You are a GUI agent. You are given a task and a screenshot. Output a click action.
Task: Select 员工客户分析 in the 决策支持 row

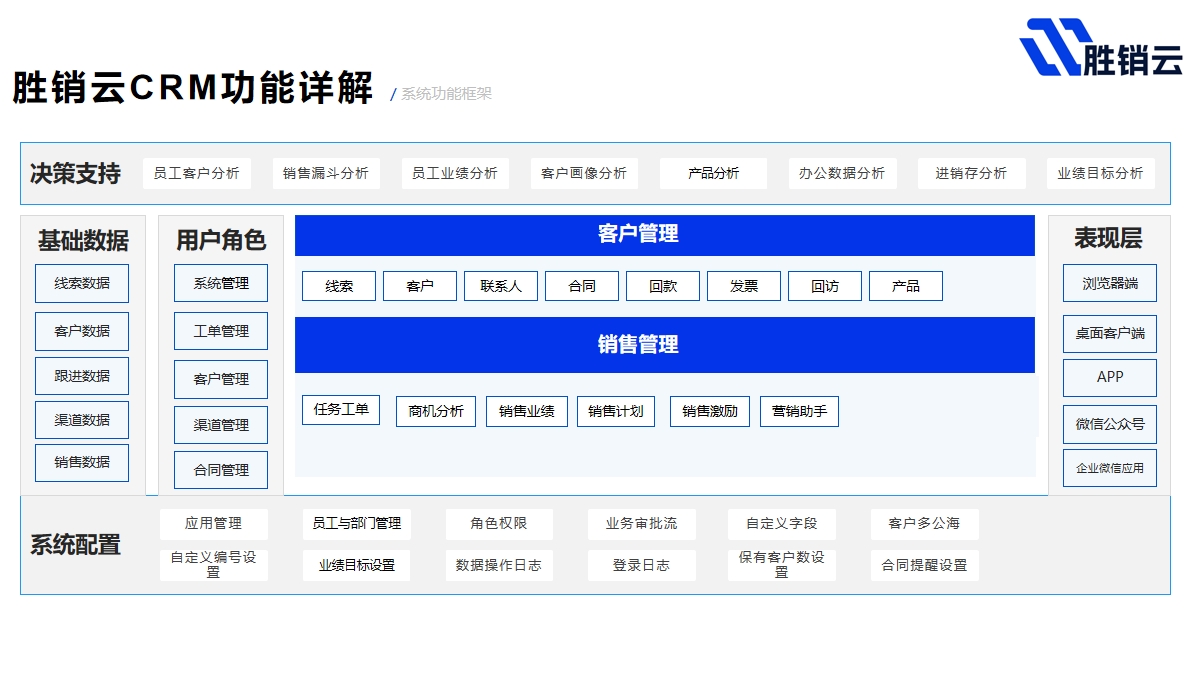point(197,173)
